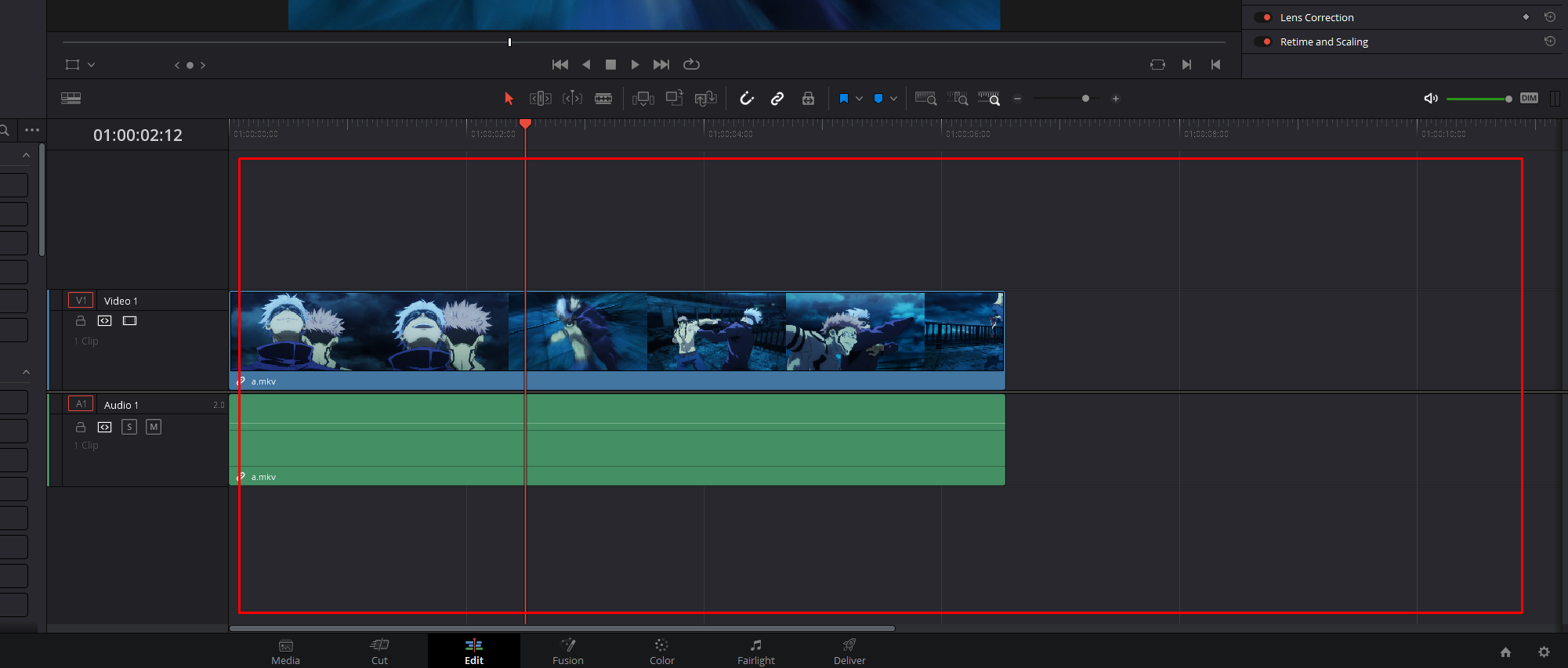Add a blue flag to clip
This screenshot has width=1568, height=668.
[844, 99]
